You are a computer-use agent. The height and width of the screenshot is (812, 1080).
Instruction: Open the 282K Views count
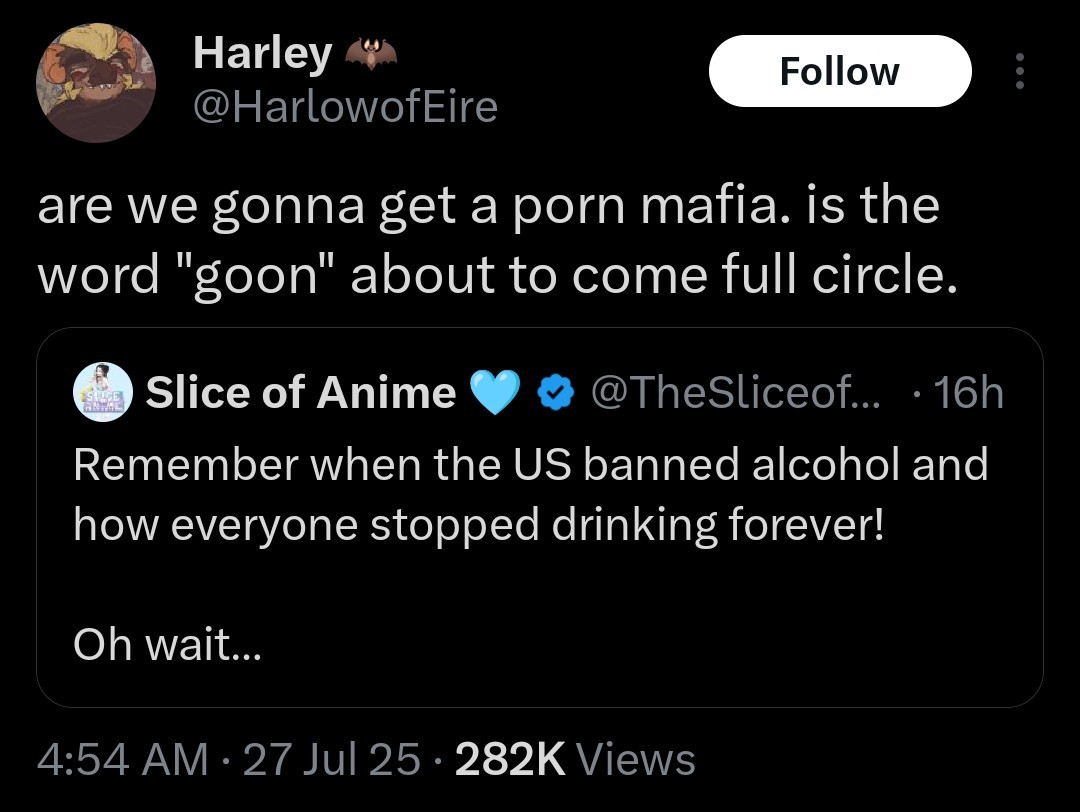575,759
